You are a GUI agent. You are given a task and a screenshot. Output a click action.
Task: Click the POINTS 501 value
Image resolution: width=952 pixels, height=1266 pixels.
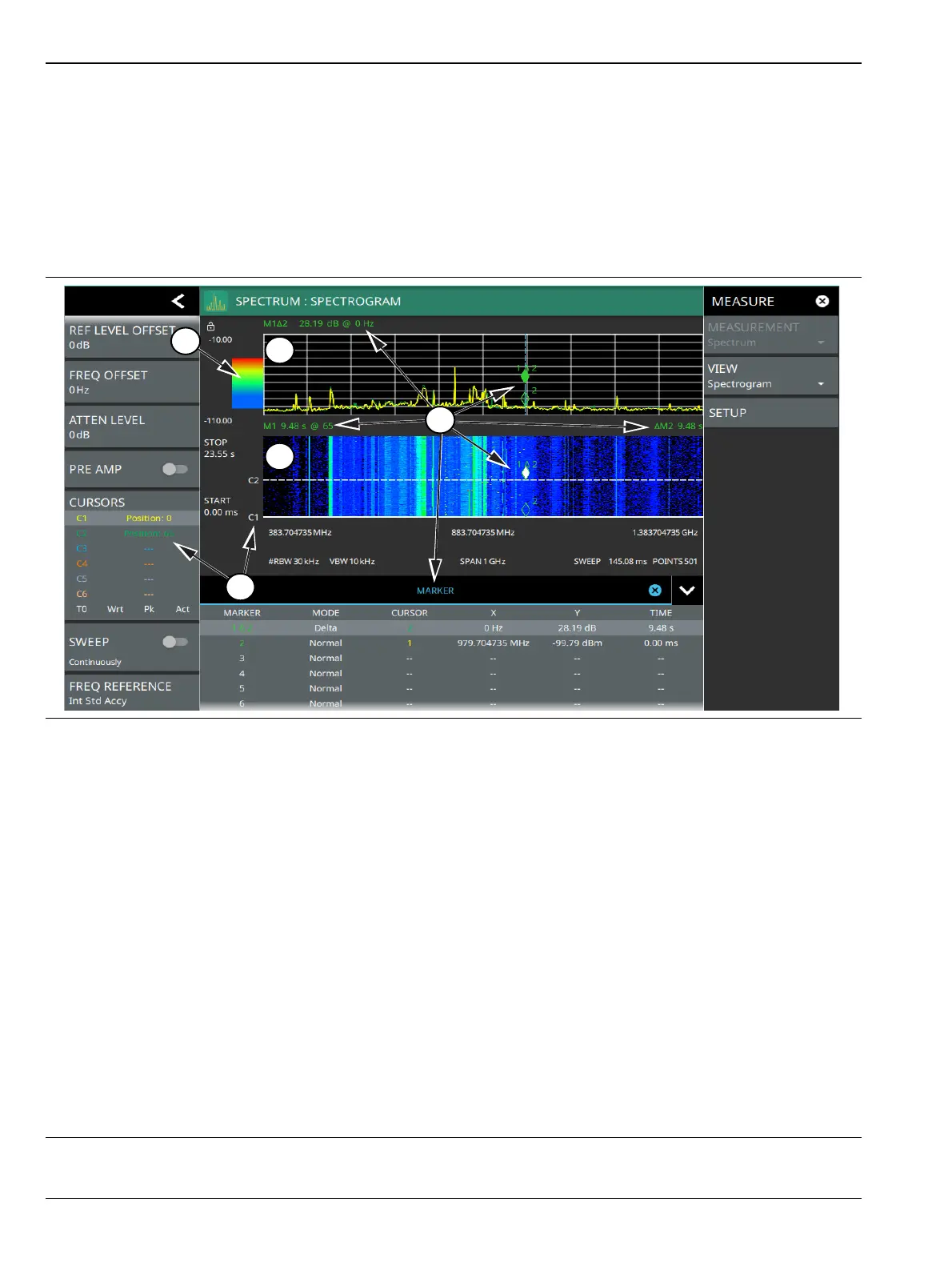coord(674,561)
